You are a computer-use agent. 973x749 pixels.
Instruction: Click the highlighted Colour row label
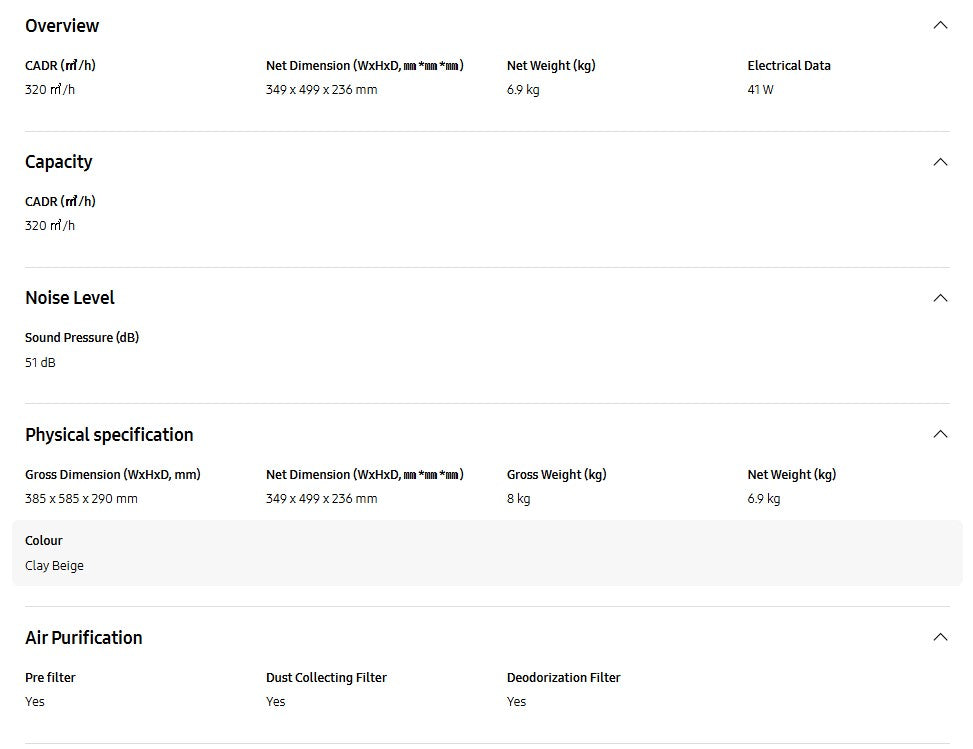[x=44, y=541]
